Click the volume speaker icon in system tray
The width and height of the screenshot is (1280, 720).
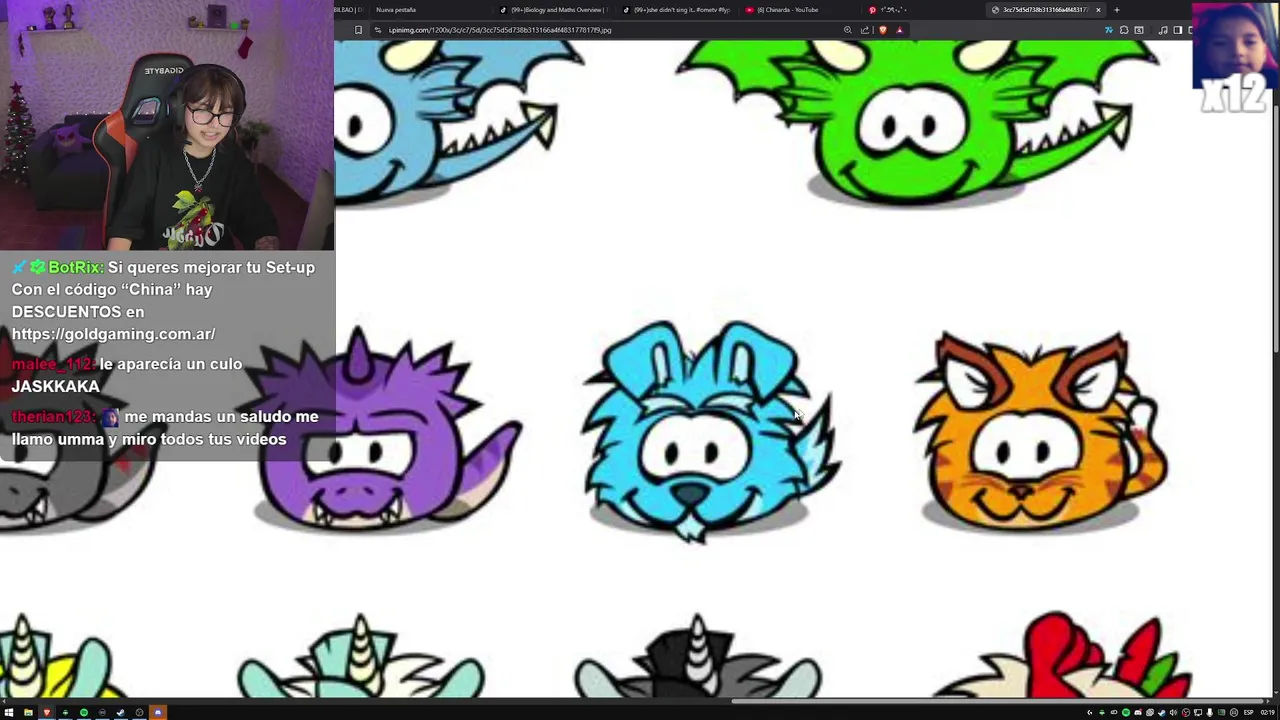(x=1173, y=712)
